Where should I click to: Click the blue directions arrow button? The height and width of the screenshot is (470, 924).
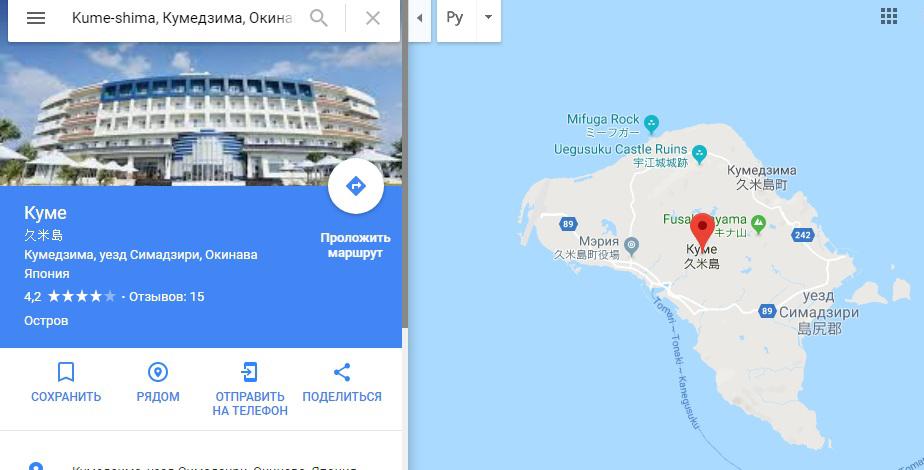pos(356,186)
